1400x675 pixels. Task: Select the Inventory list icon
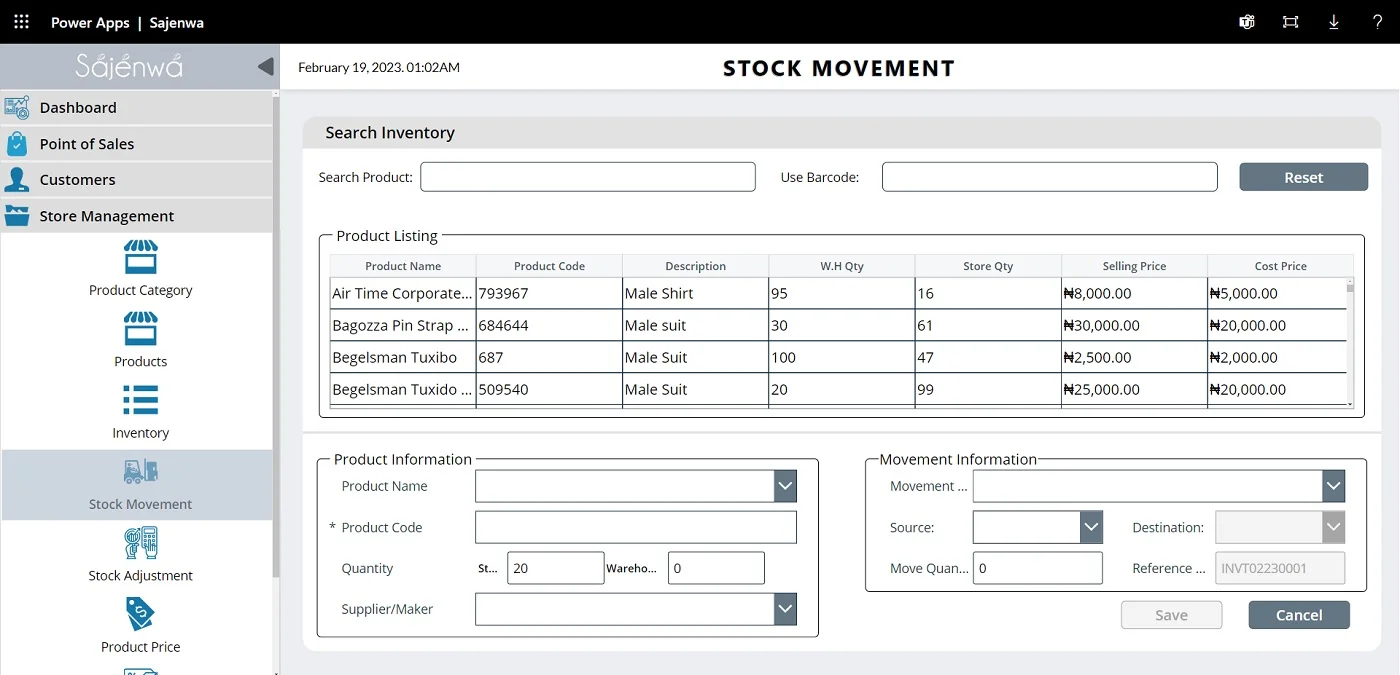(140, 400)
